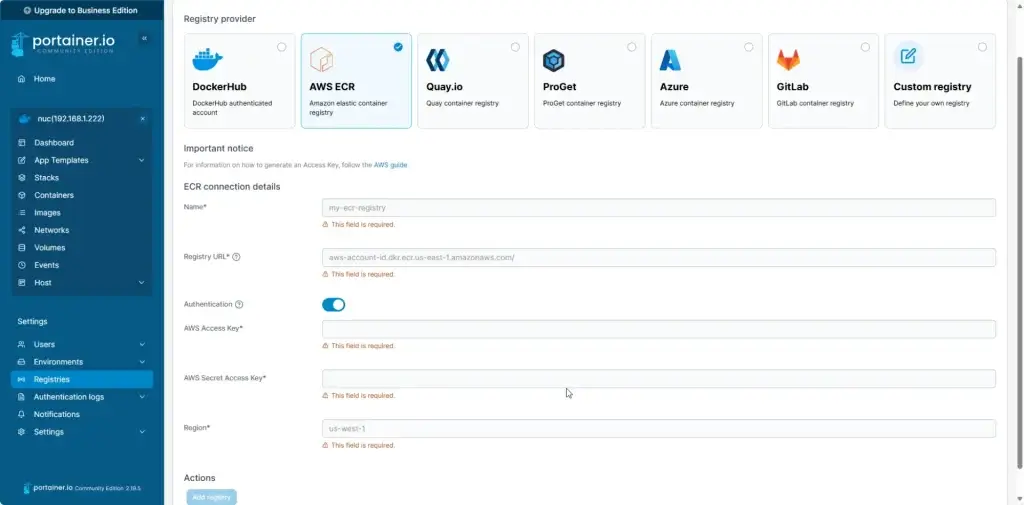Click the Add registry button
The image size is (1024, 505).
pyautogui.click(x=212, y=497)
